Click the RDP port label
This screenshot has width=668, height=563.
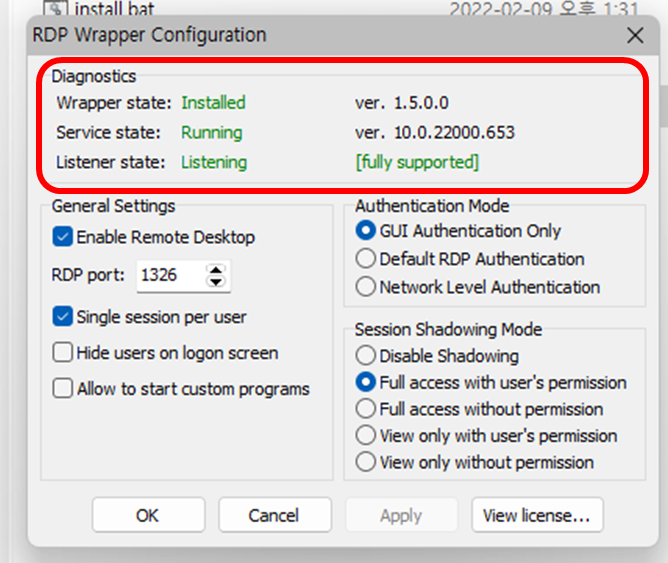tap(88, 275)
